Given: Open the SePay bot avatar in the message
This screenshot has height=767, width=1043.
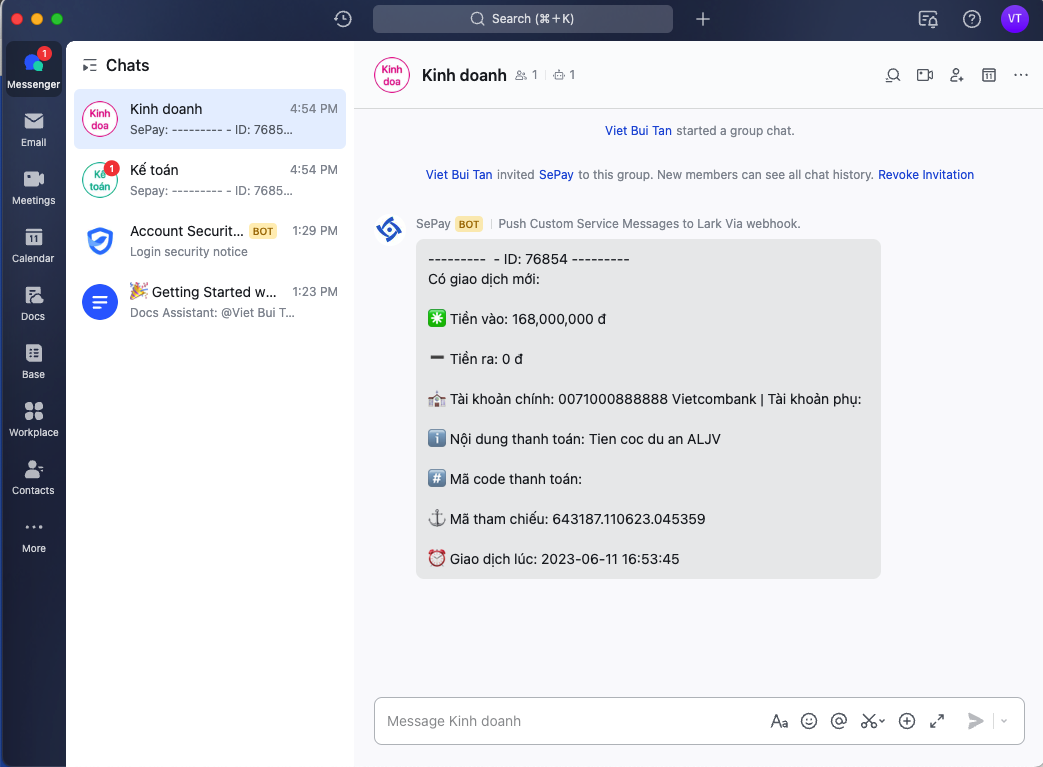Looking at the screenshot, I should click(389, 230).
